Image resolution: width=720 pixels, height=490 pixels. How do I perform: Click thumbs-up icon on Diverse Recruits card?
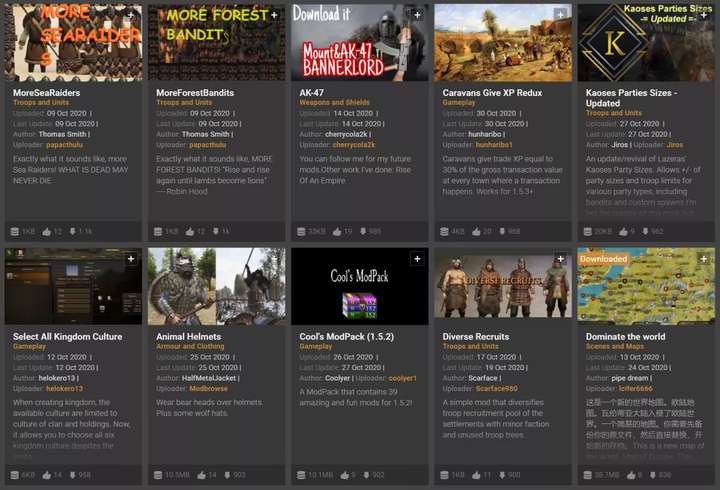476,475
